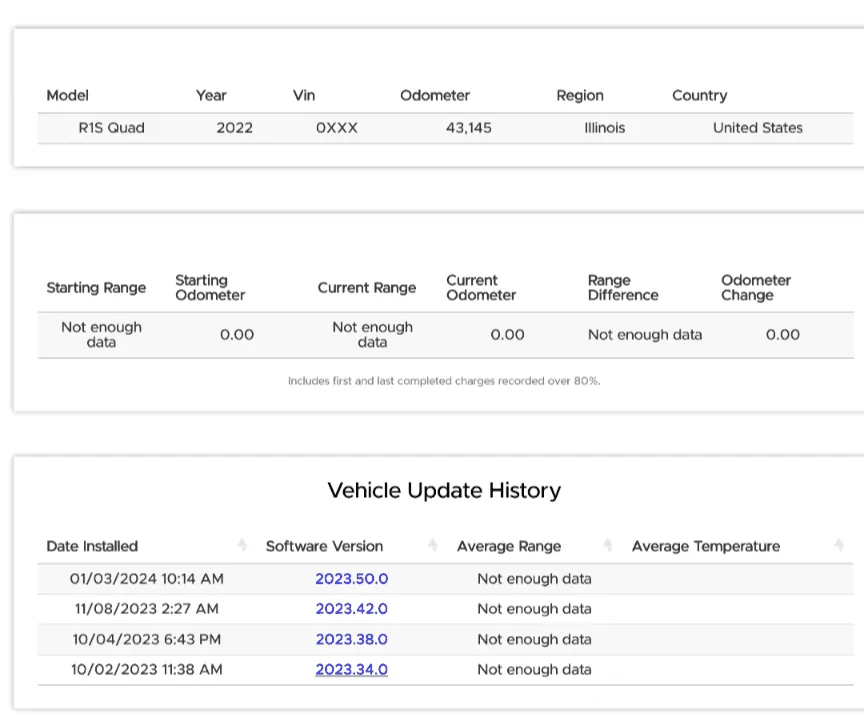This screenshot has height=715, width=864.
Task: Click the R1S Quad model cell
Action: (111, 128)
